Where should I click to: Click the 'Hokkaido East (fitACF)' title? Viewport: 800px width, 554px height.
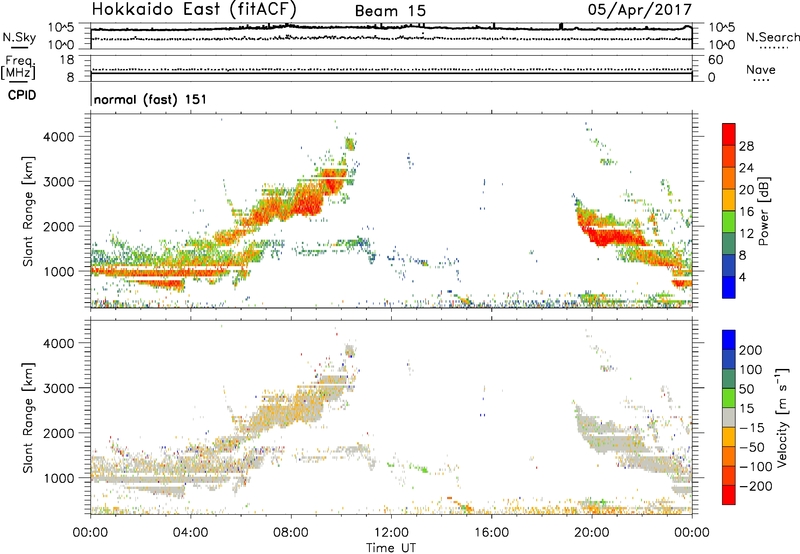194,10
